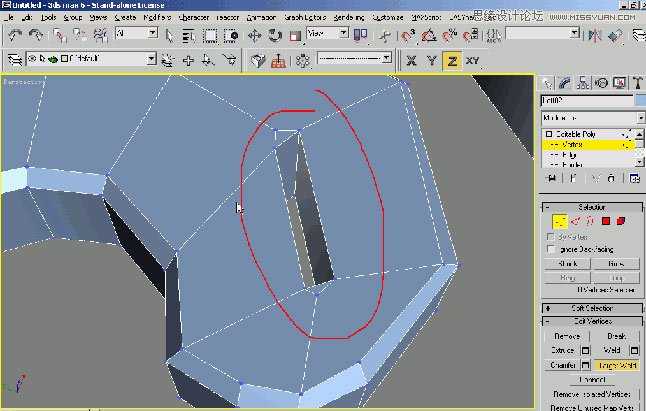This screenshot has height=411, width=646.
Task: Select the Select and Rotate tool
Action: pyautogui.click(x=274, y=36)
